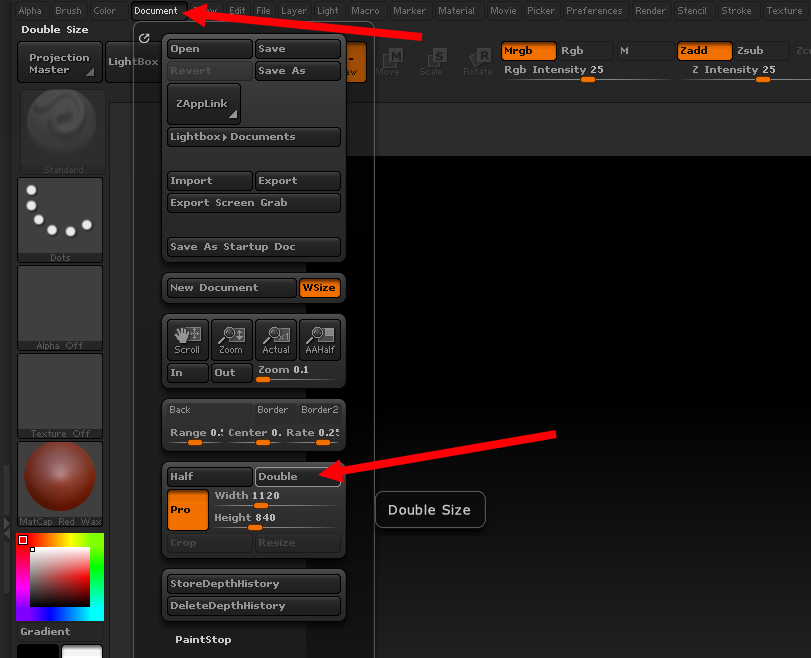811x658 pixels.
Task: Adjust the Z Intensity slider
Action: [x=744, y=73]
